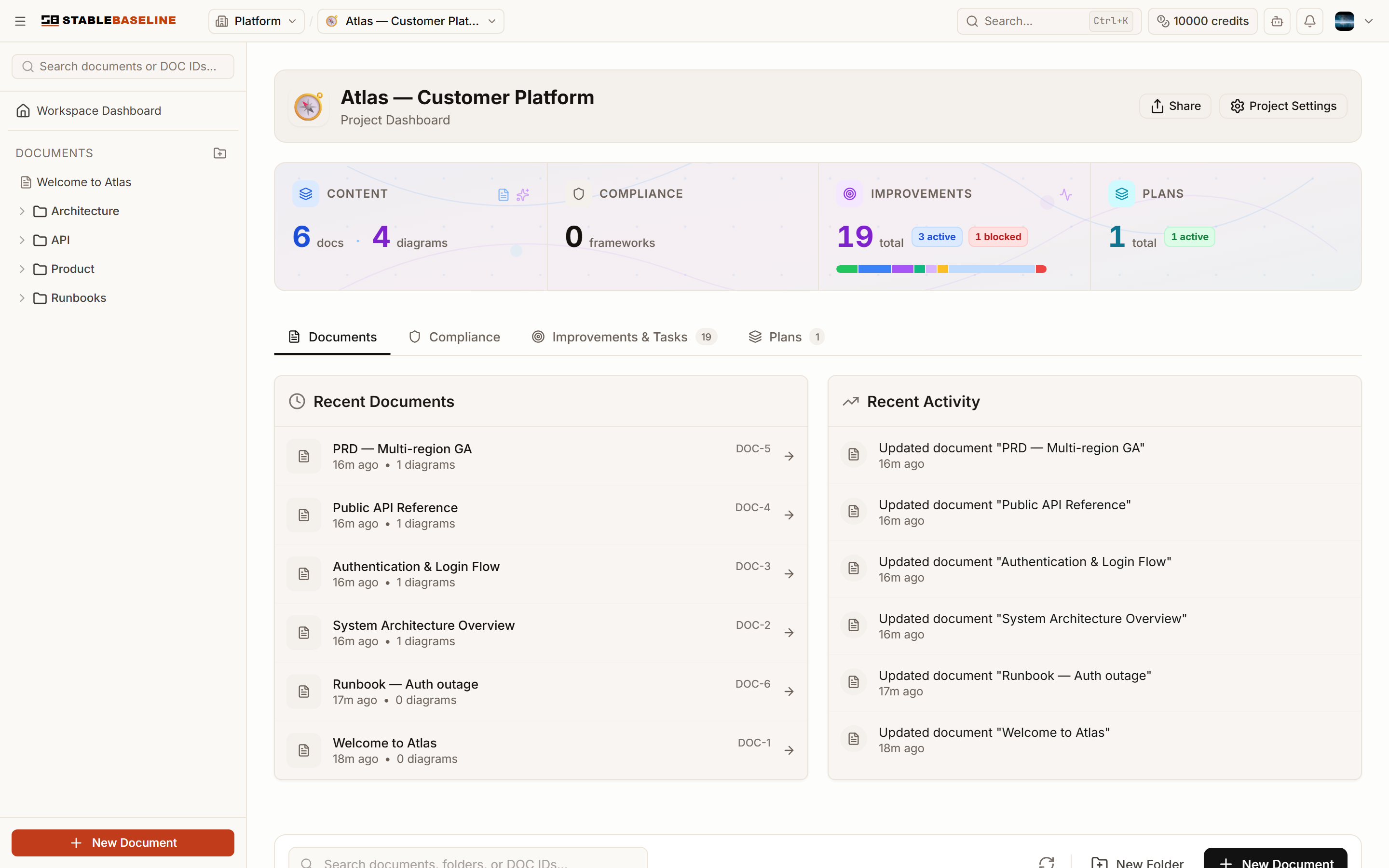Screen dimensions: 1389x868
Task: Toggle the hamburger sidebar menu
Action: point(20,21)
